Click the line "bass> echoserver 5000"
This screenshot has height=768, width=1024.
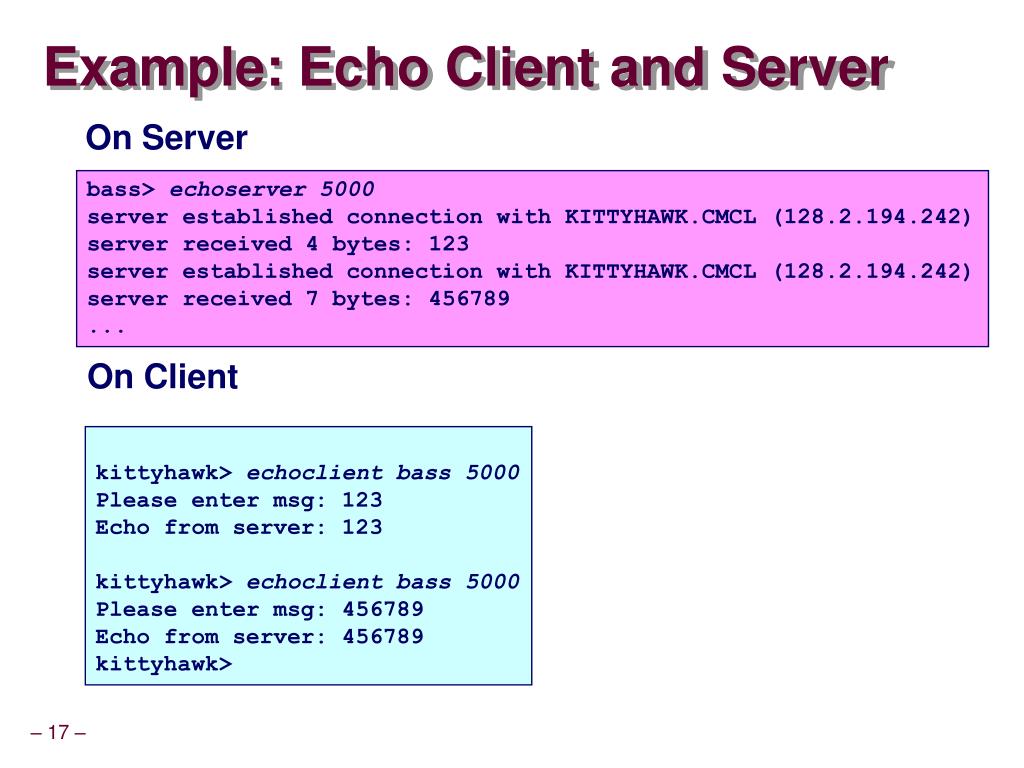231,189
